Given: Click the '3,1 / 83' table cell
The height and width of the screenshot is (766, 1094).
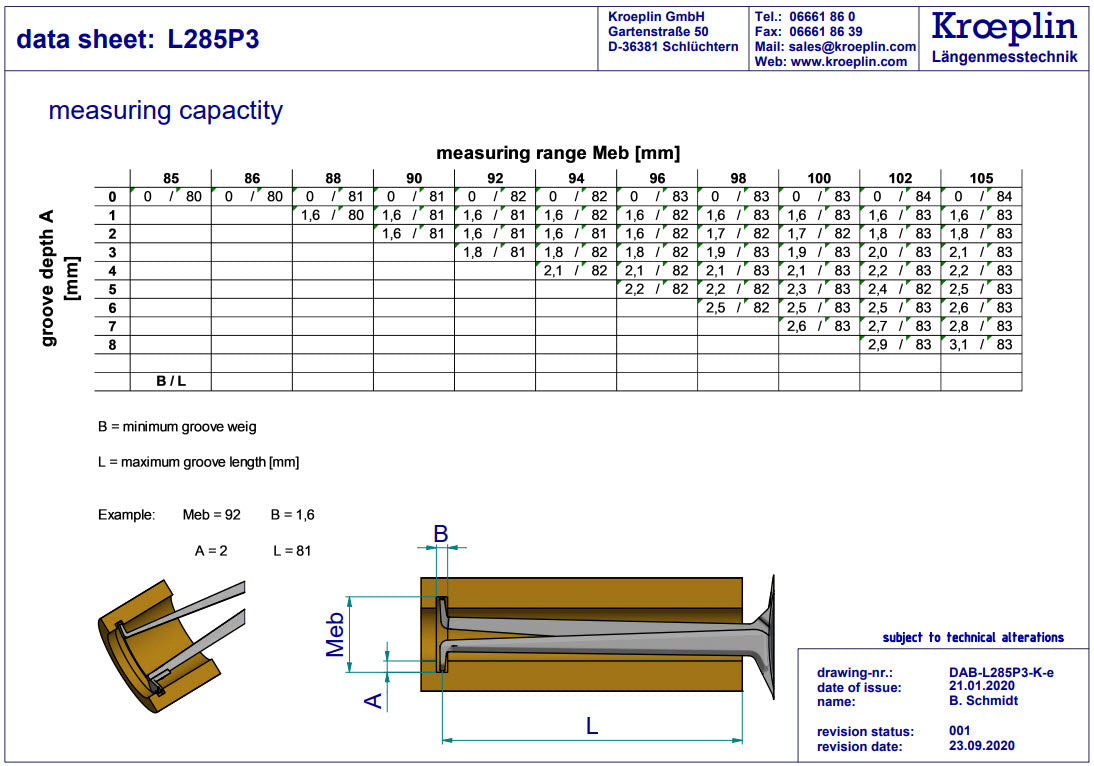Looking at the screenshot, I should click(x=981, y=345).
